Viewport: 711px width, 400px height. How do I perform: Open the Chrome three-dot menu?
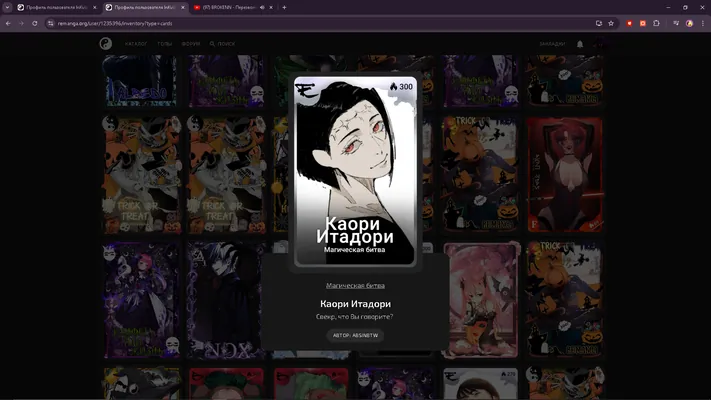tap(703, 23)
